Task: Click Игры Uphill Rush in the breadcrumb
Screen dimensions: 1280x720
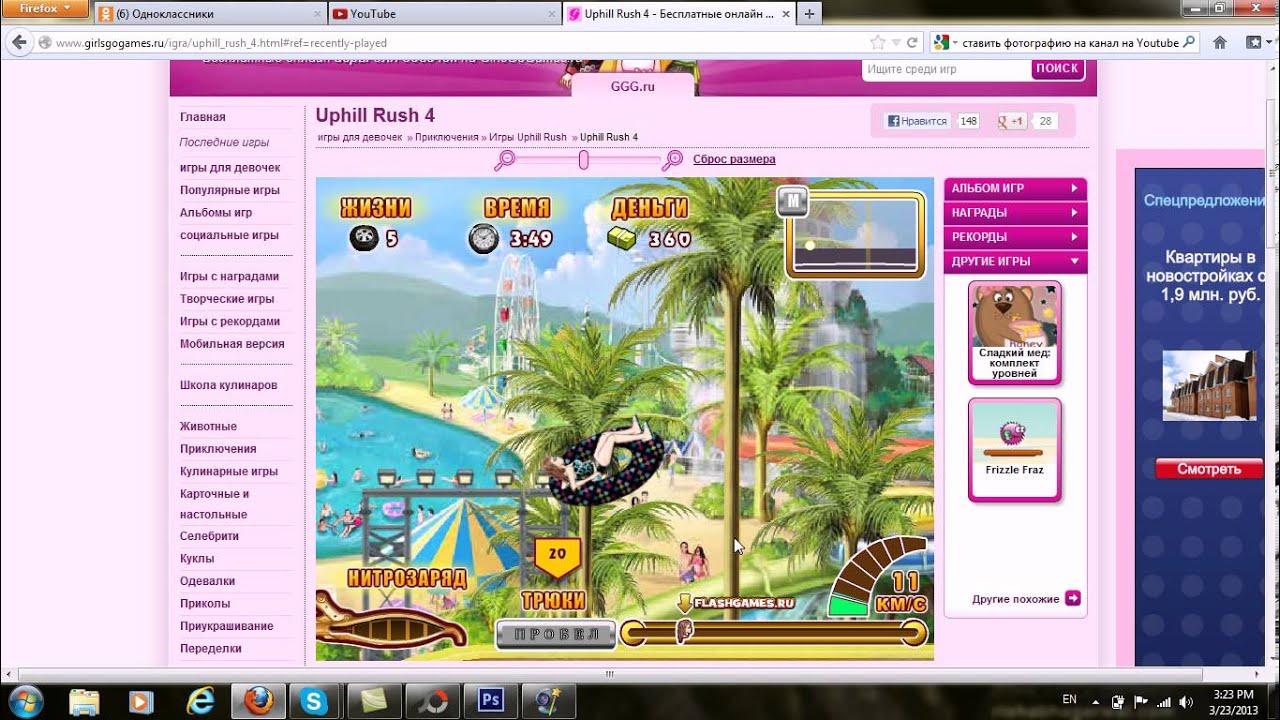Action: pos(528,137)
